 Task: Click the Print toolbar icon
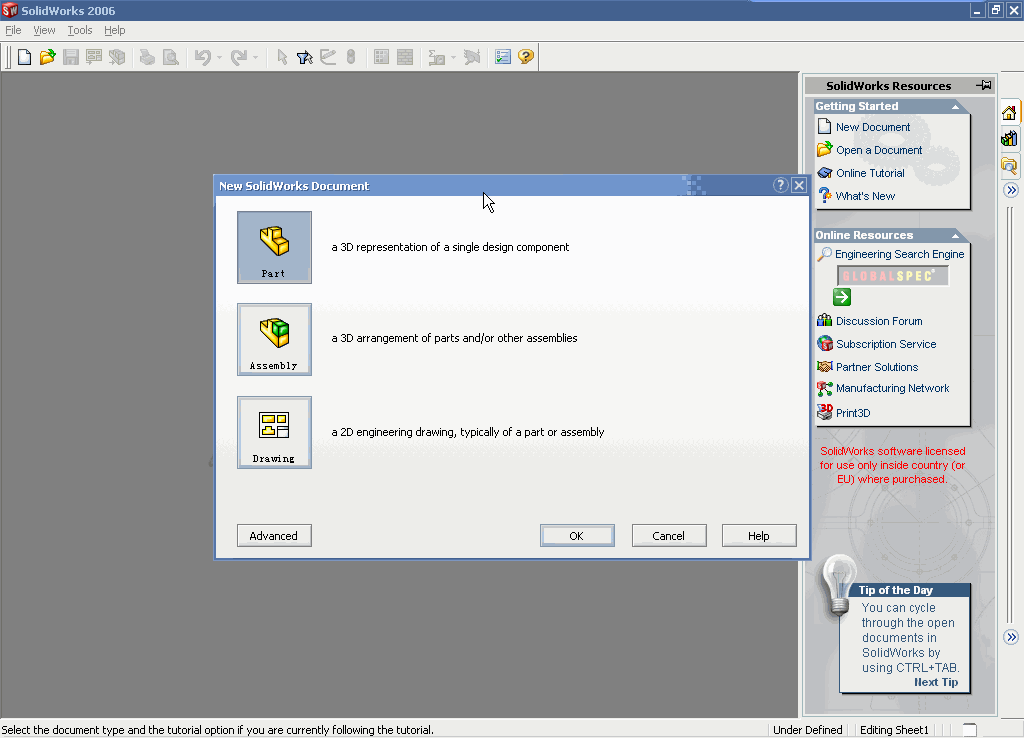click(x=148, y=57)
